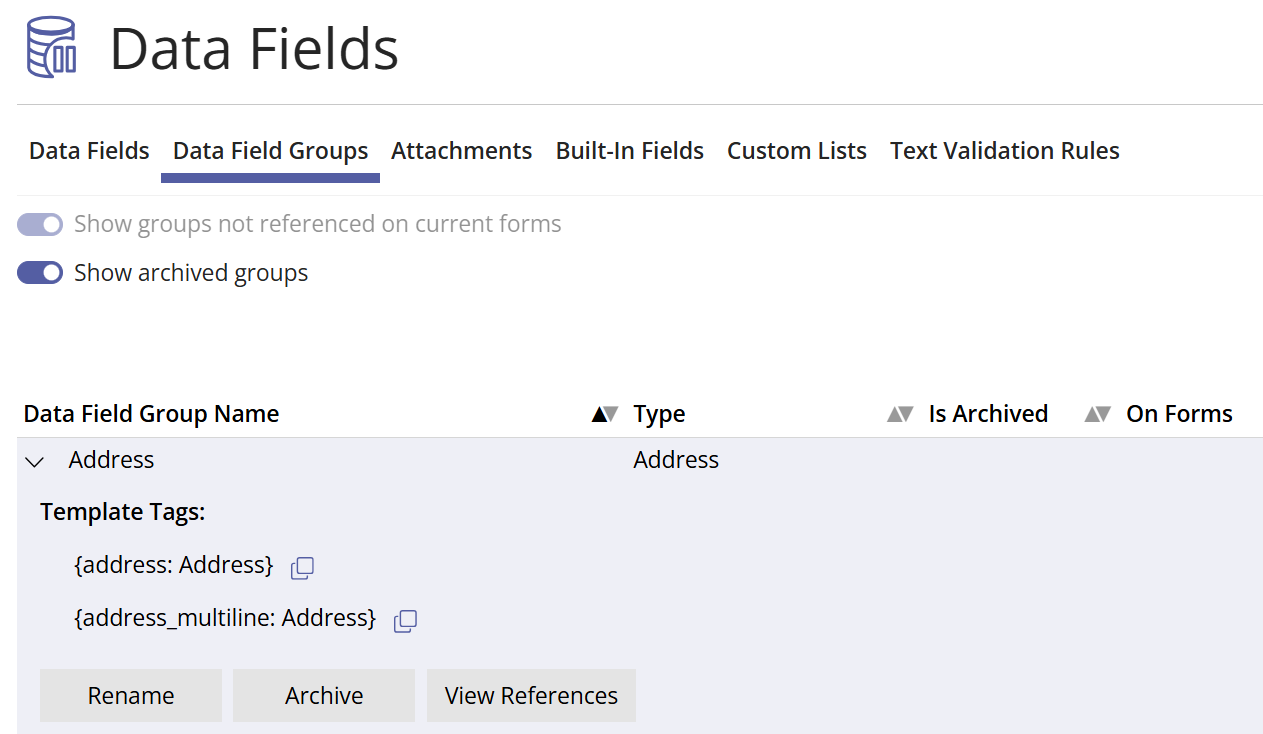Click the Rename button
This screenshot has width=1263, height=734.
click(131, 695)
